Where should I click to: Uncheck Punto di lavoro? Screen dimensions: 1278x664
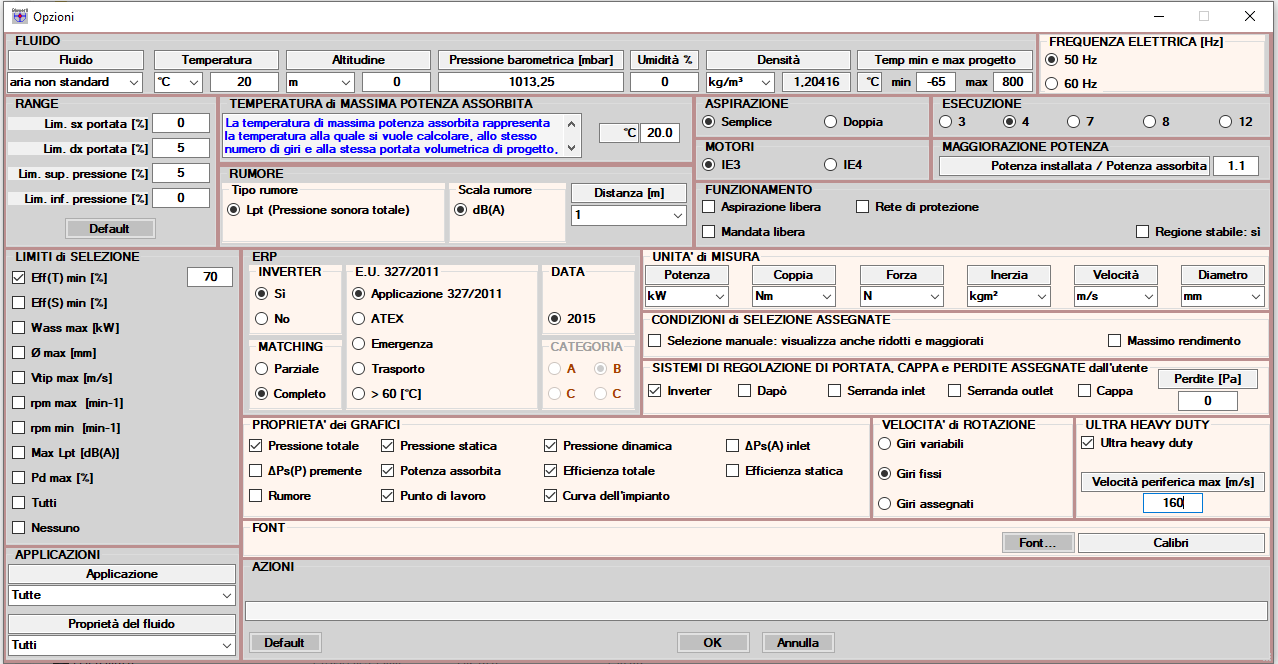coord(387,495)
